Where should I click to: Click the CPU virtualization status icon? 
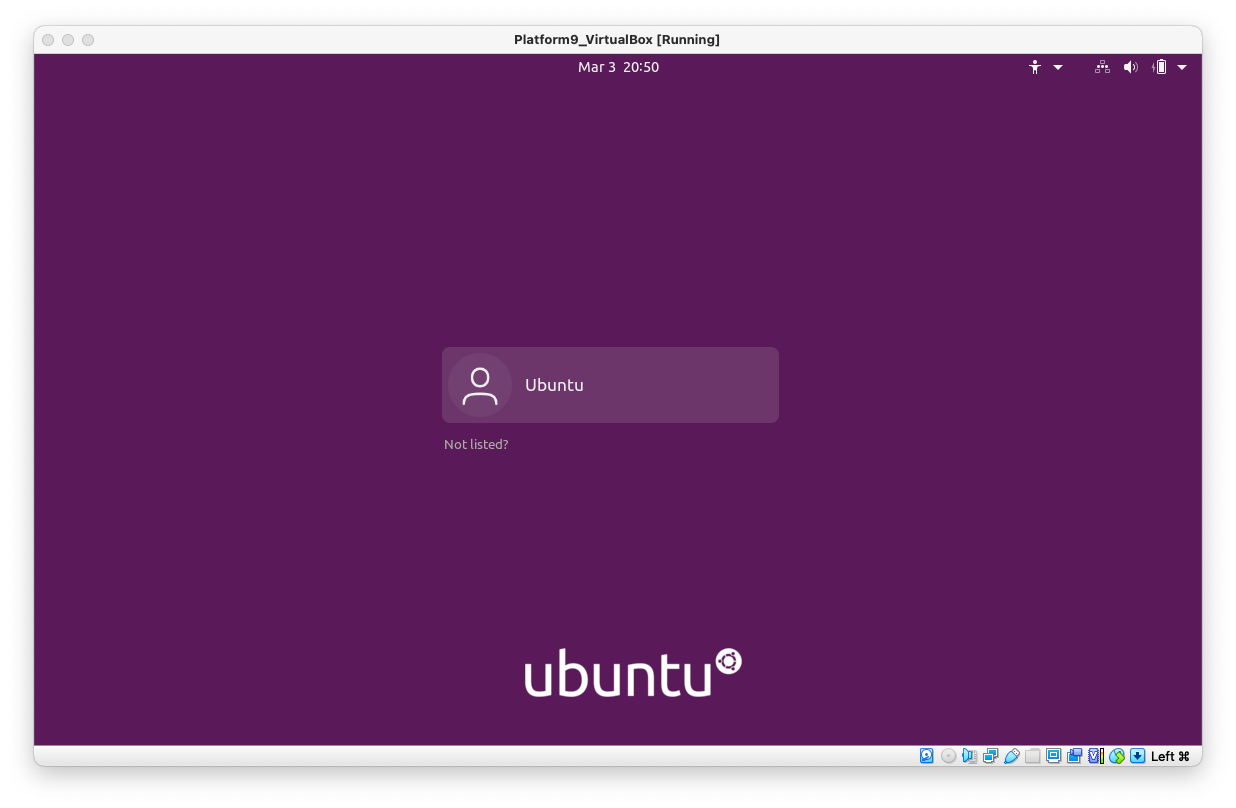[x=1096, y=756]
